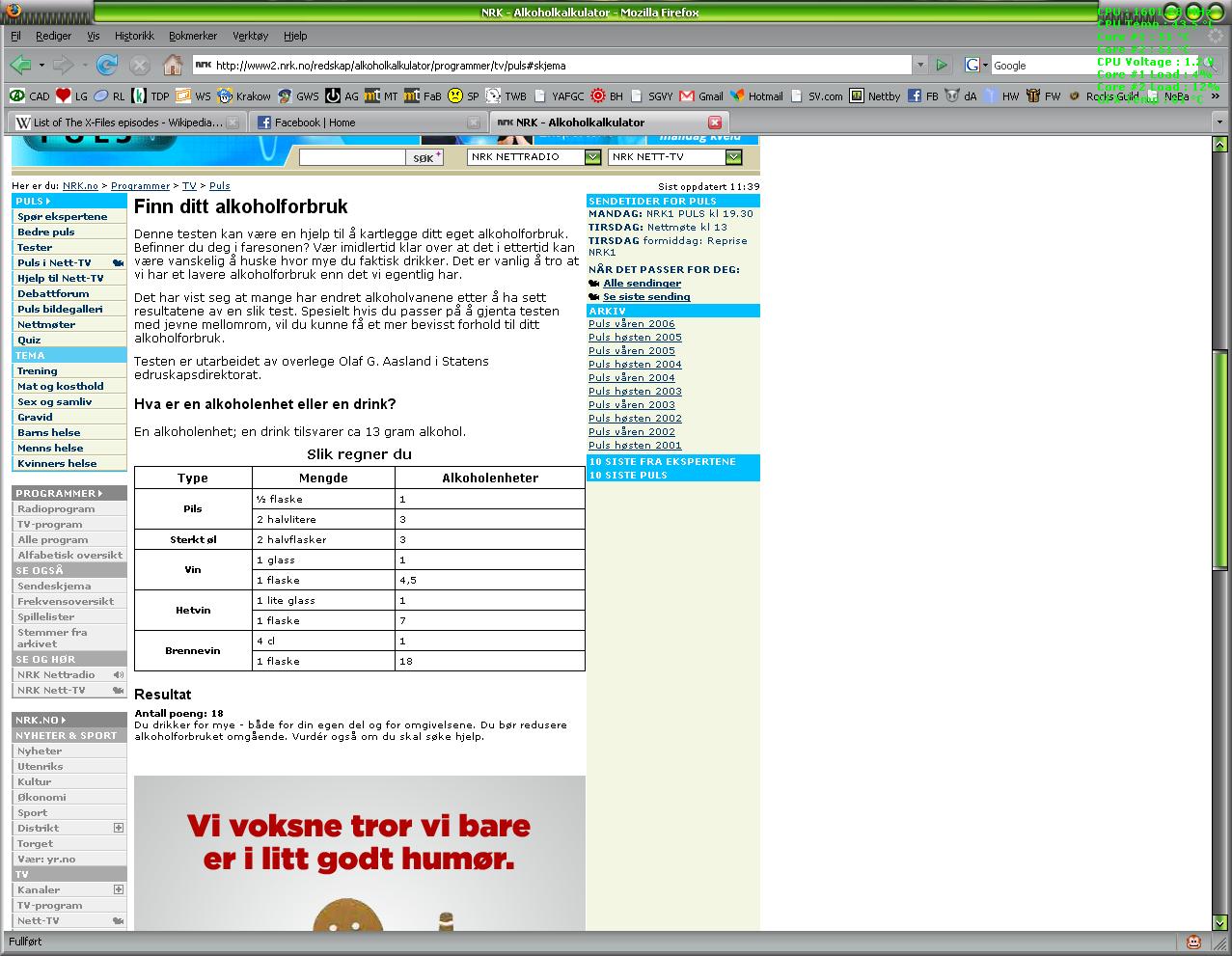Open the Puls høsten 2001 archive link
This screenshot has height=956, width=1232.
coord(635,445)
